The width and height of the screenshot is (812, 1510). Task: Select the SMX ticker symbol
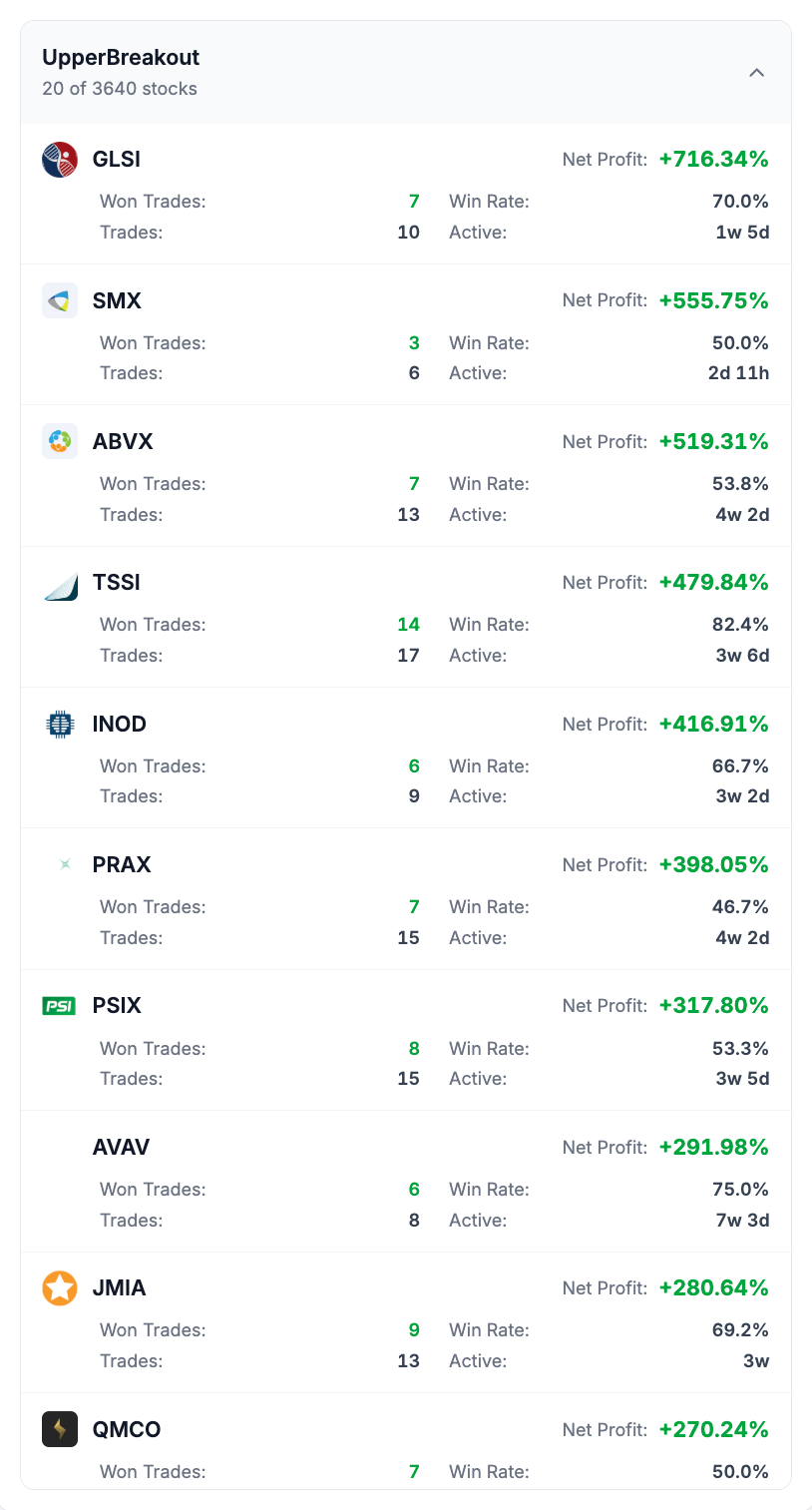pyautogui.click(x=118, y=299)
